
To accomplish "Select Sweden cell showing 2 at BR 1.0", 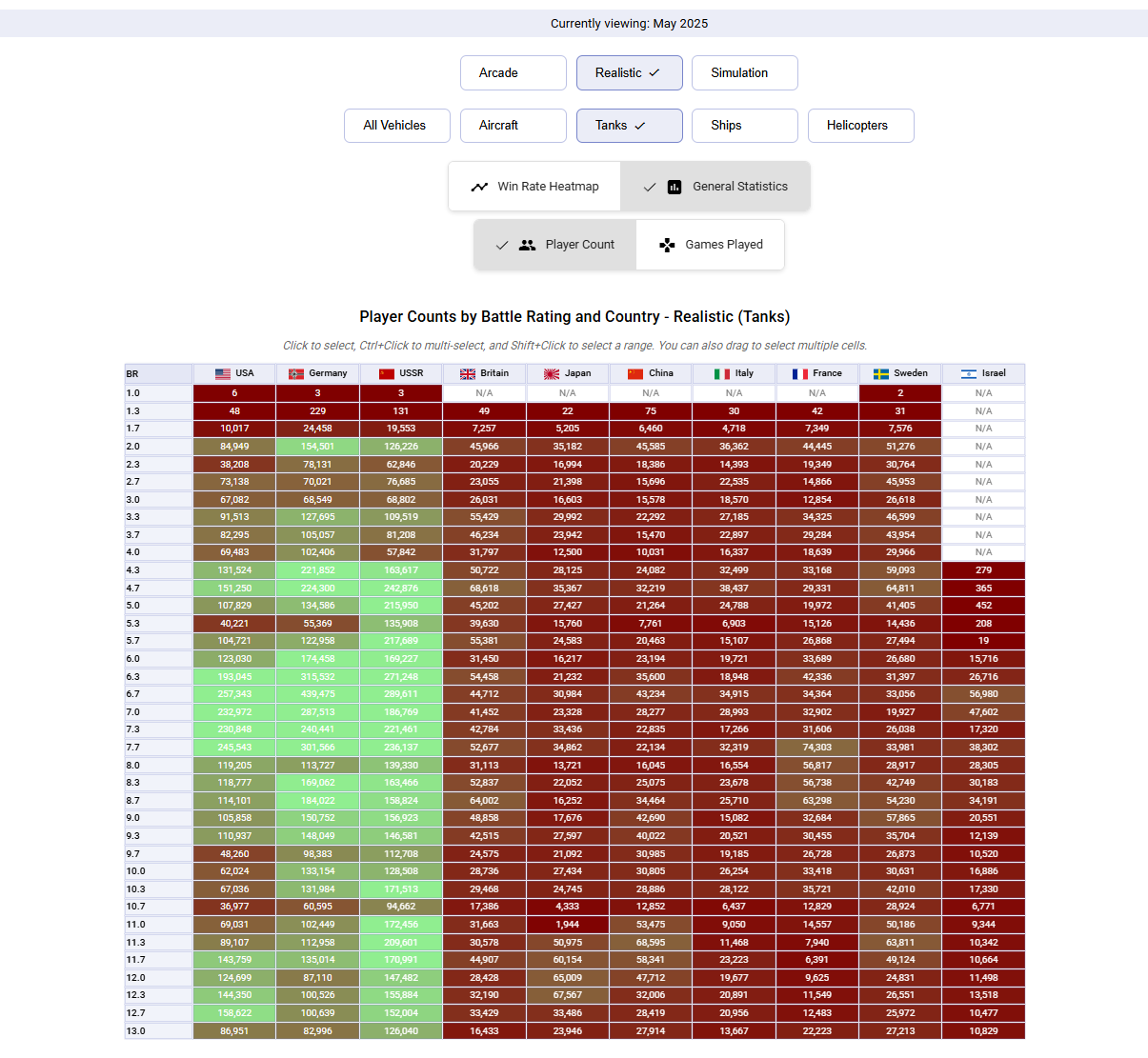I will pyautogui.click(x=900, y=393).
